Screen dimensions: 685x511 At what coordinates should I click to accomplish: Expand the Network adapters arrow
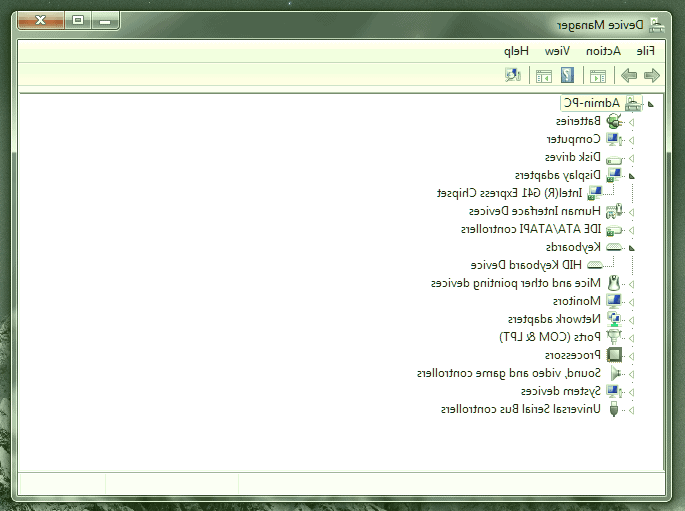(x=631, y=320)
